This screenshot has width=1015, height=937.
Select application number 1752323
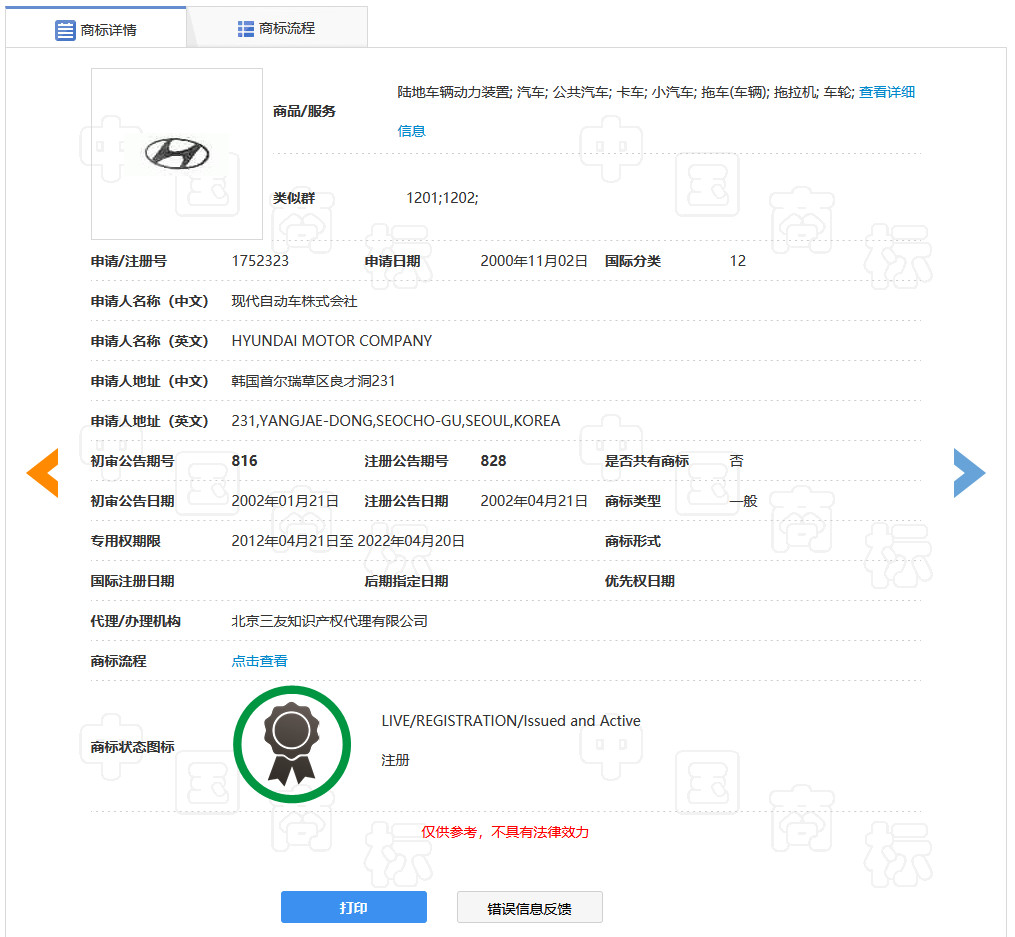coord(260,261)
